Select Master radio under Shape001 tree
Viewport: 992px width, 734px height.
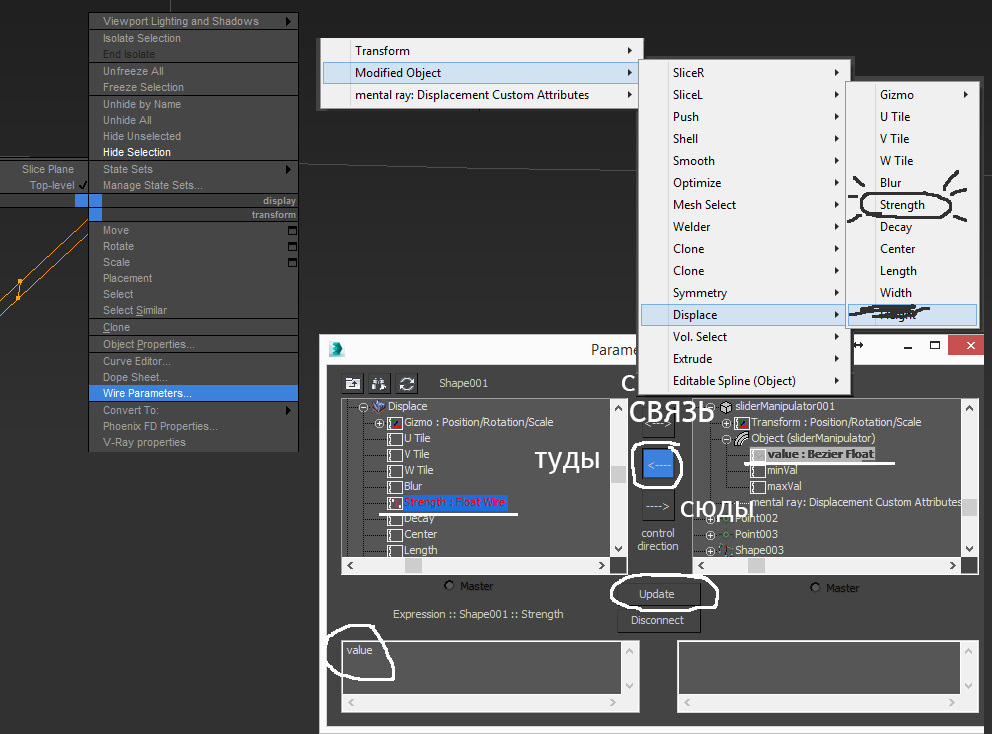(x=449, y=586)
